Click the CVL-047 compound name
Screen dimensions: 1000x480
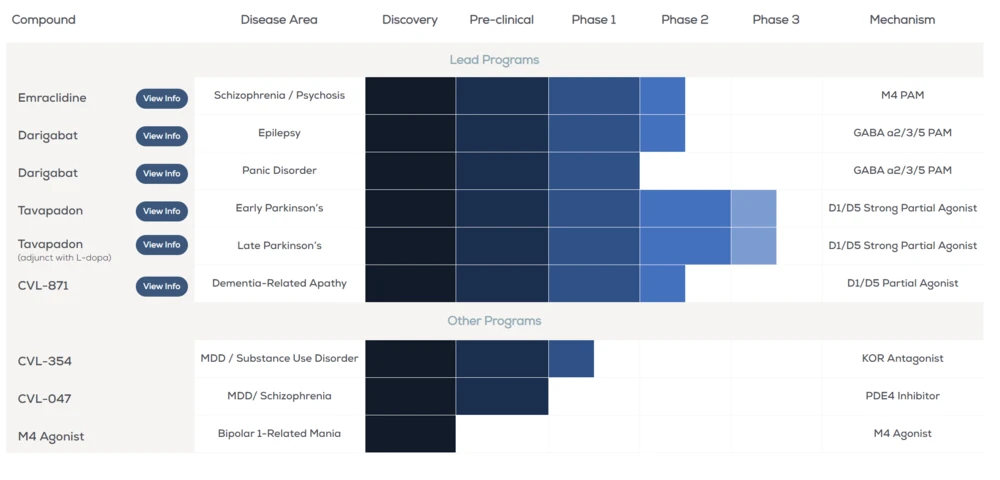pyautogui.click(x=45, y=398)
